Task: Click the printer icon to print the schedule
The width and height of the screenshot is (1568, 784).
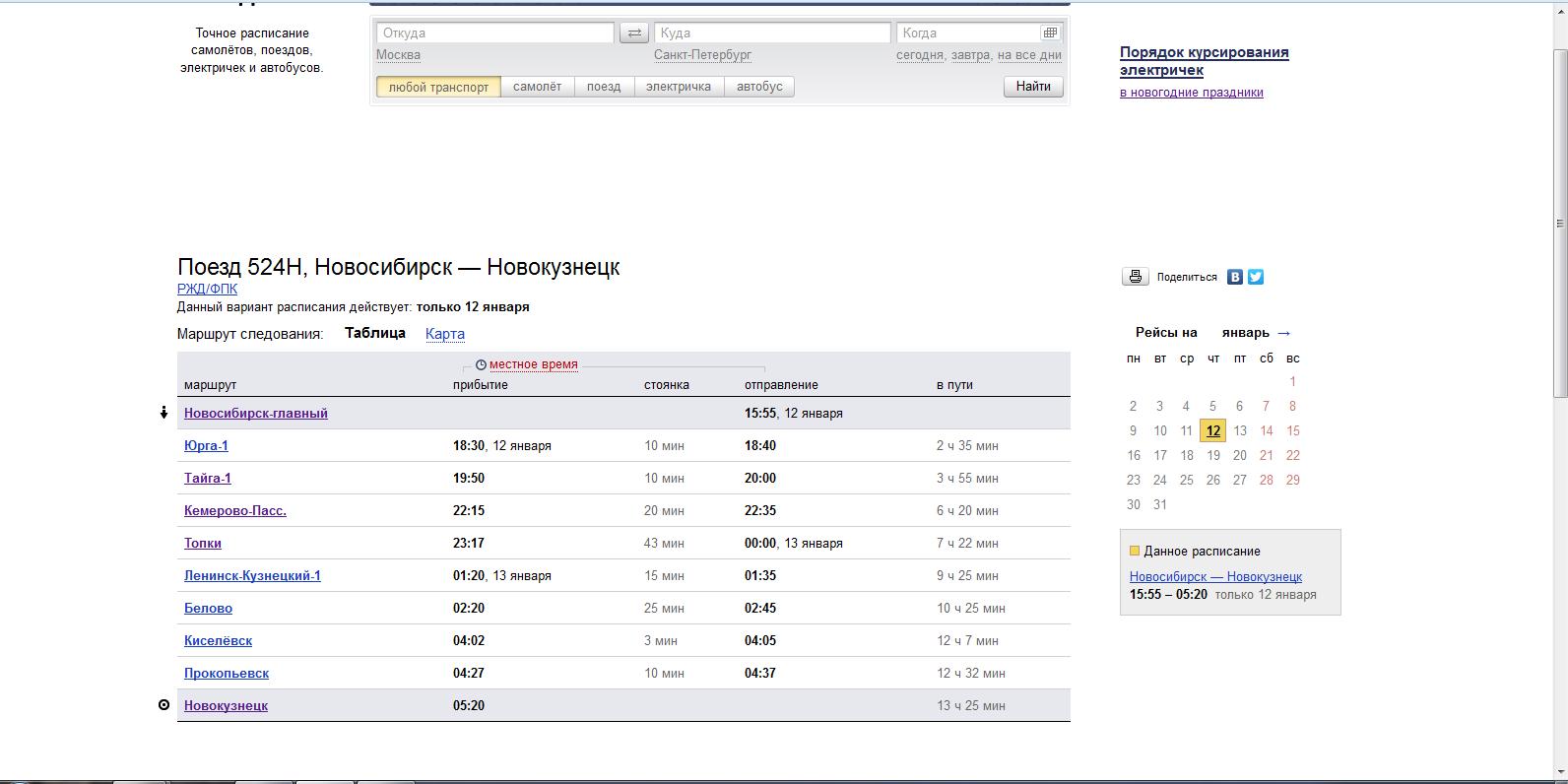Action: tap(1135, 277)
